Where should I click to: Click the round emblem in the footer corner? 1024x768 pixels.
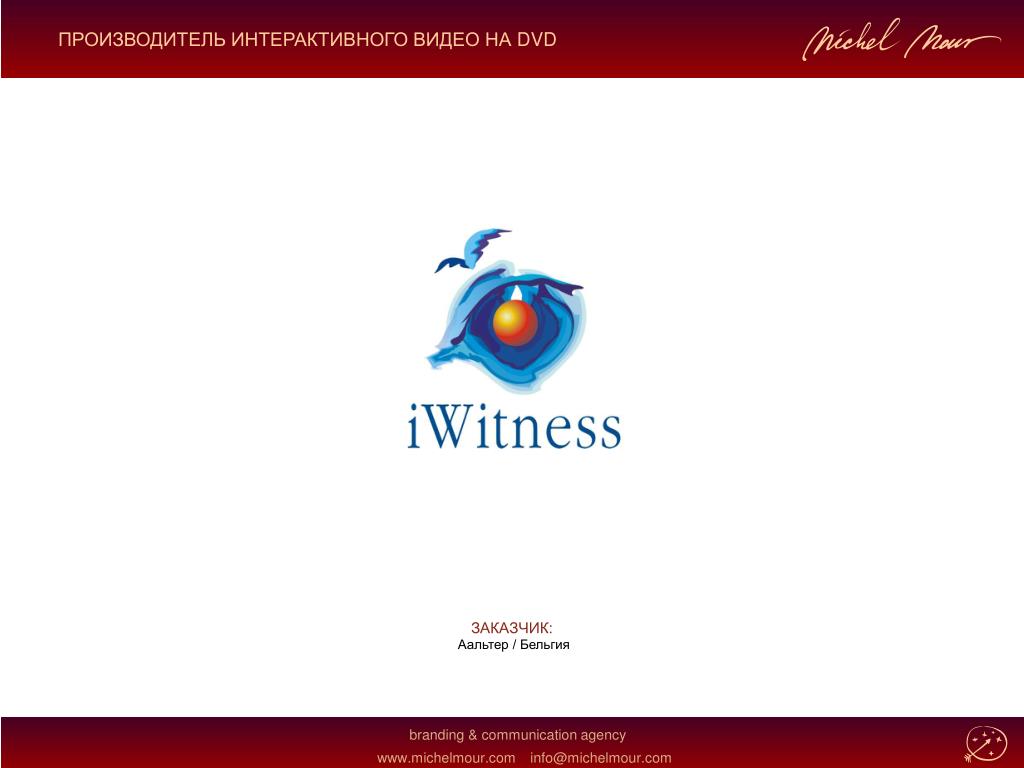click(986, 744)
